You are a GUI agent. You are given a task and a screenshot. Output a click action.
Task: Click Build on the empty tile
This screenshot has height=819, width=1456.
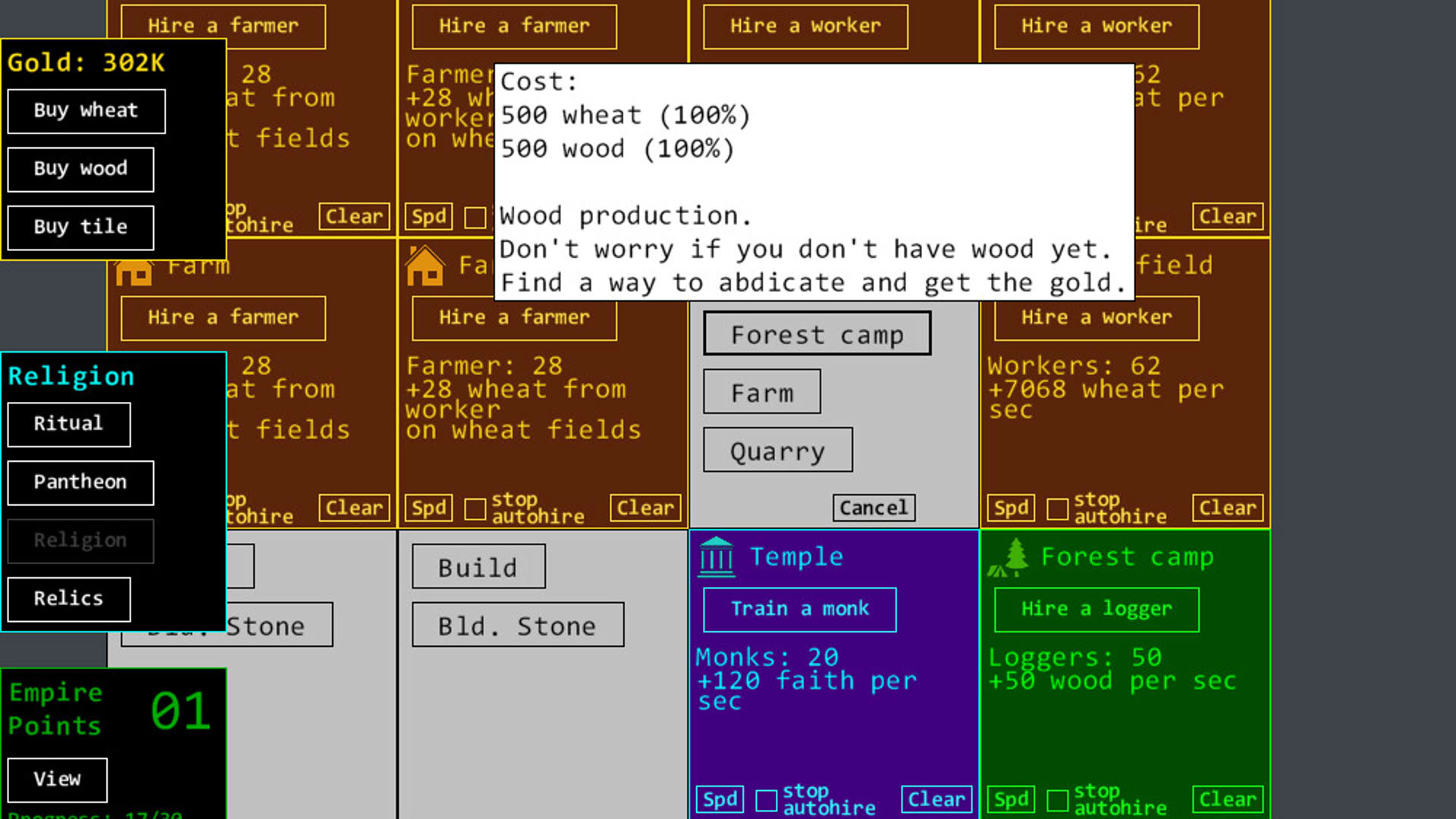click(479, 566)
